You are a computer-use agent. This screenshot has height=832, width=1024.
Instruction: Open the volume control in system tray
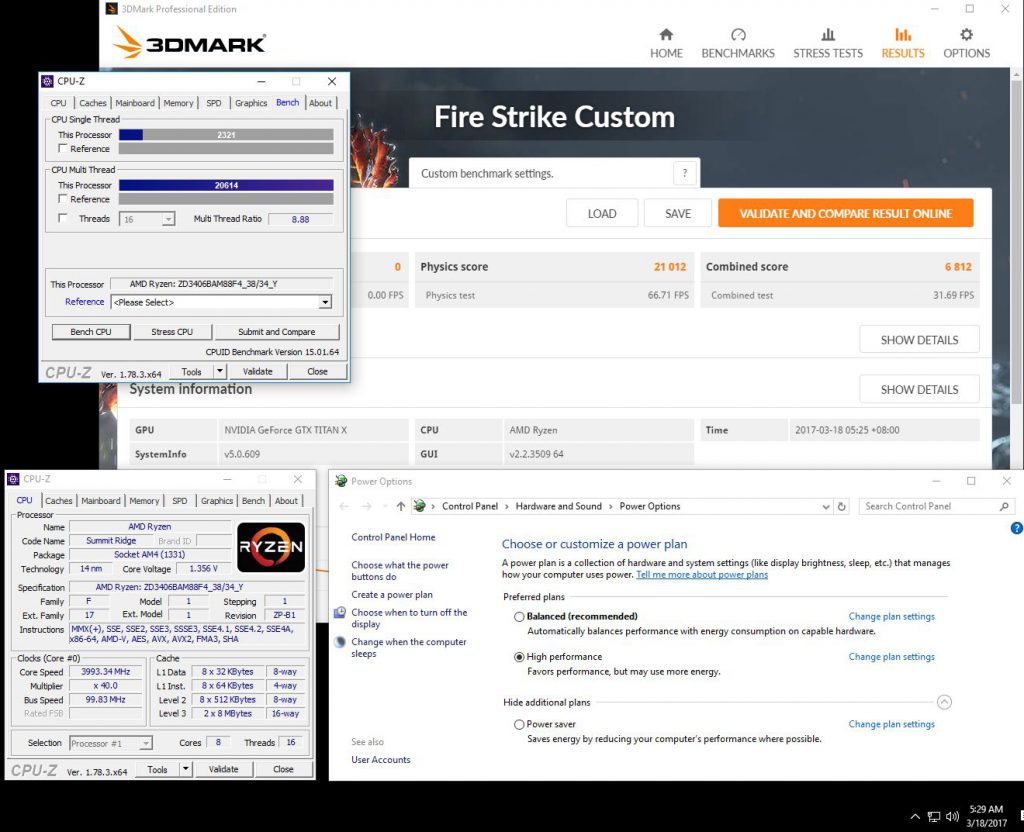[952, 816]
